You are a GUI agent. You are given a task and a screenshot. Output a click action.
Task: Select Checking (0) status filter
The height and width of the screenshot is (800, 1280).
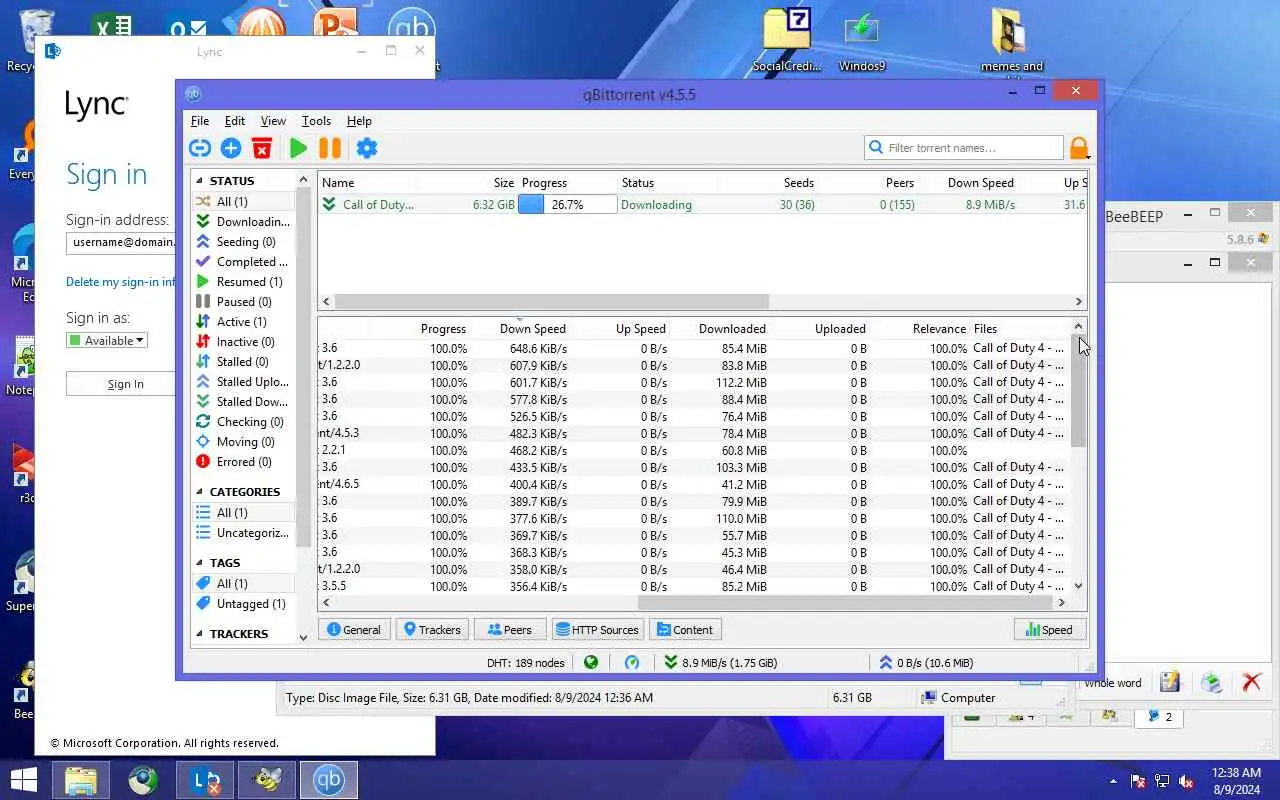coord(243,422)
